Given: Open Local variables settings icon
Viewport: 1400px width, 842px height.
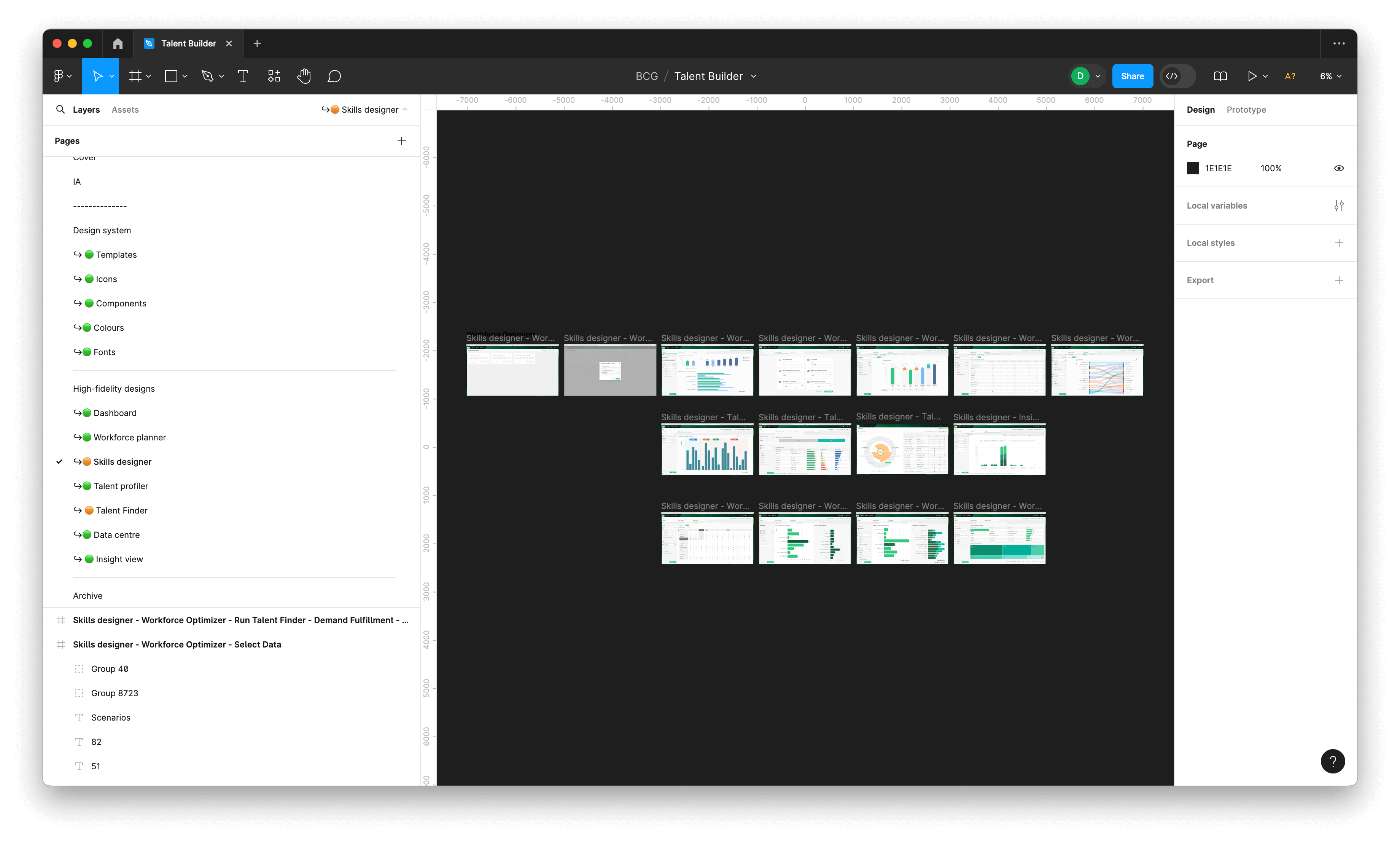Looking at the screenshot, I should [x=1339, y=206].
